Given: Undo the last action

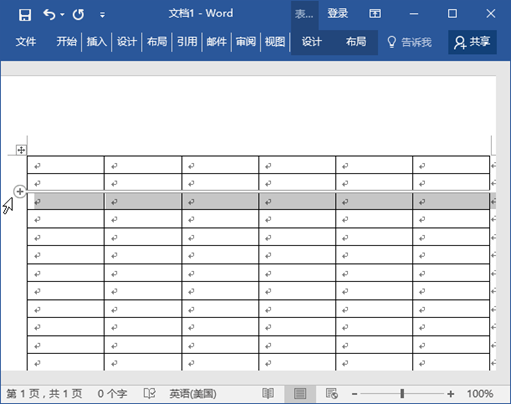Looking at the screenshot, I should point(49,14).
